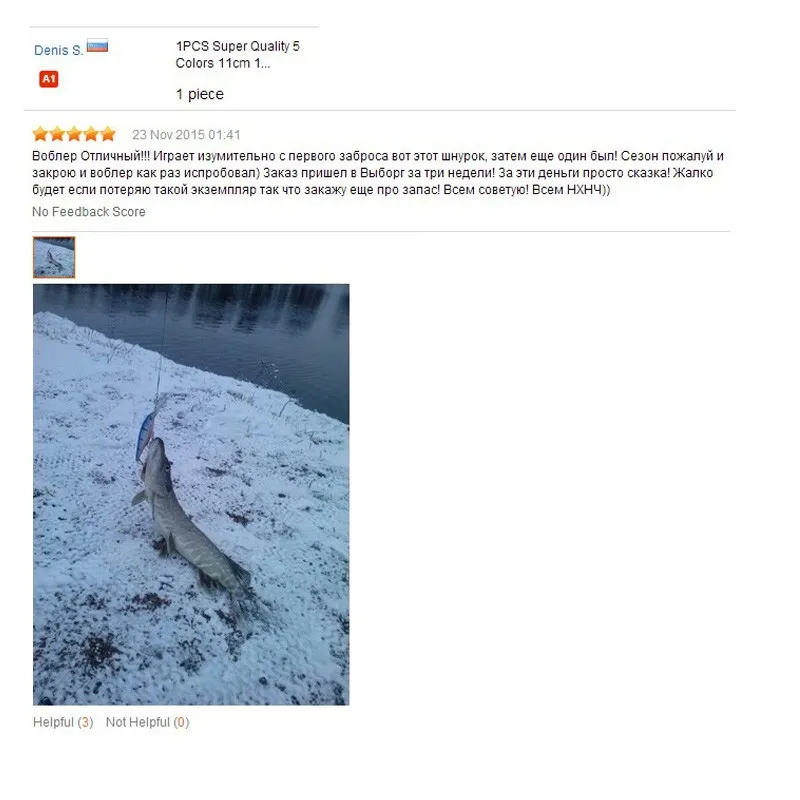Click the blue wobbler lure in photo
Image resolution: width=800 pixels, height=800 pixels.
click(x=145, y=437)
